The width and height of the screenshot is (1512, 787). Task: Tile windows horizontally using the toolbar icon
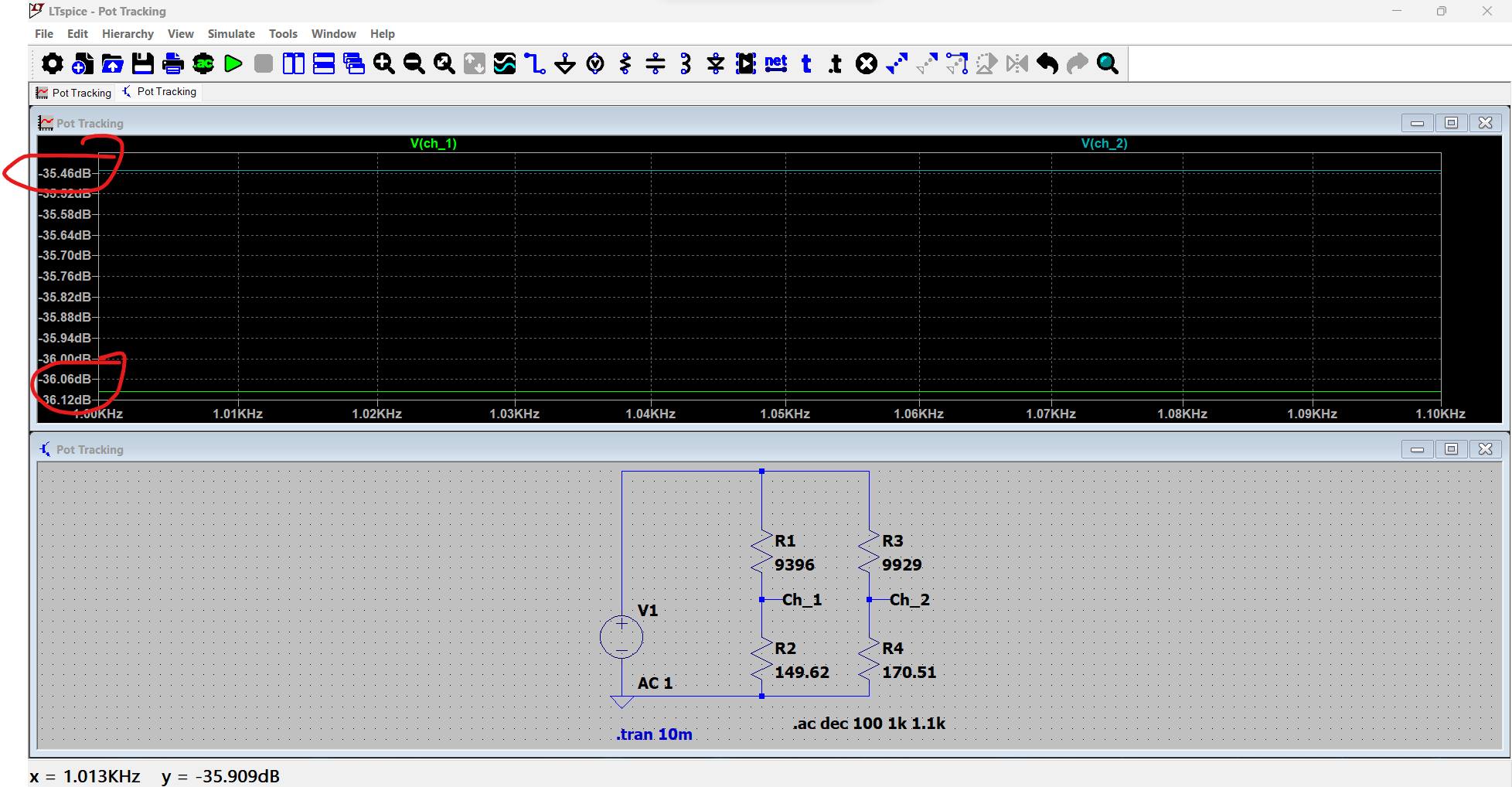click(x=324, y=63)
